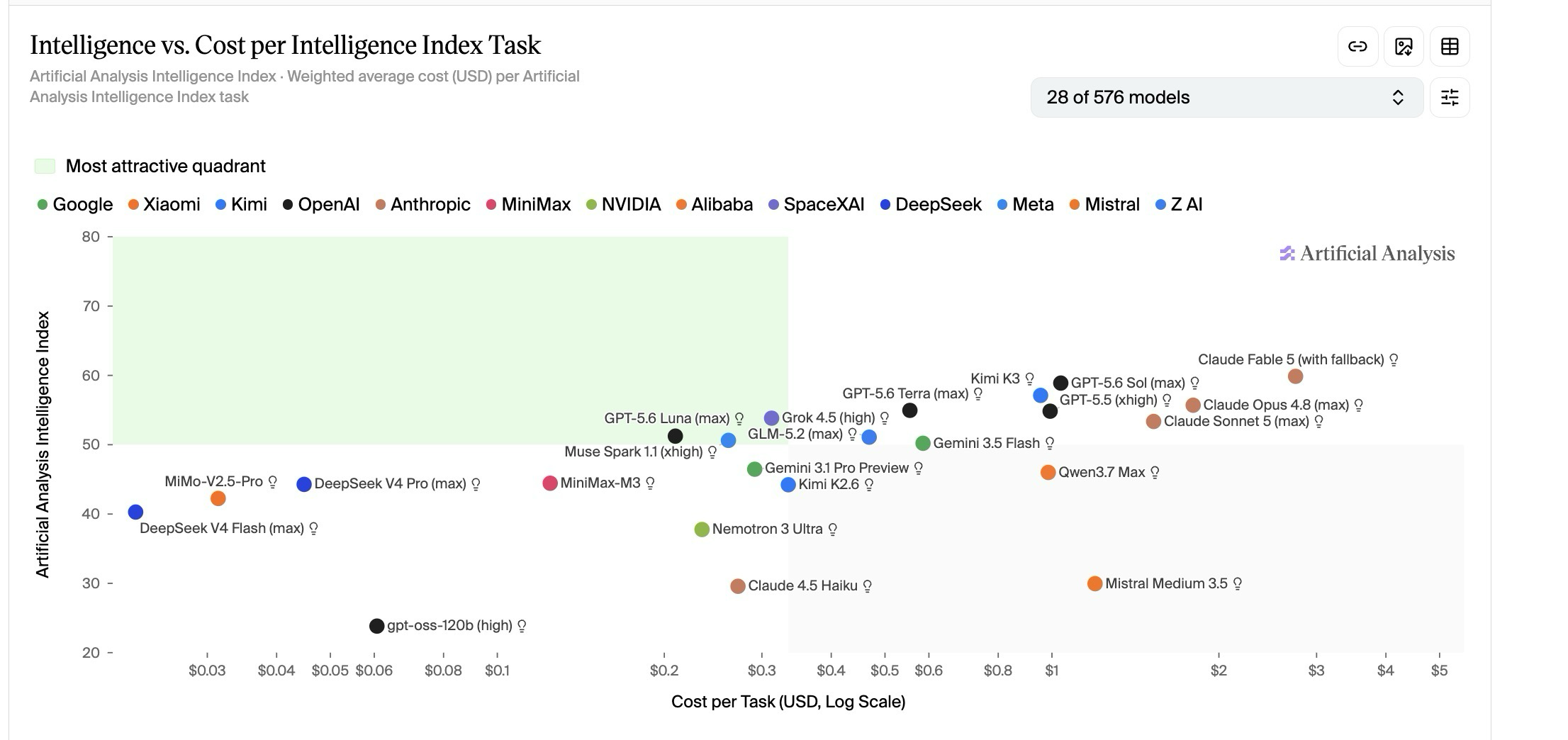Viewport: 1568px width, 740px height.
Task: Toggle the Google series in the legend
Action: pos(75,205)
